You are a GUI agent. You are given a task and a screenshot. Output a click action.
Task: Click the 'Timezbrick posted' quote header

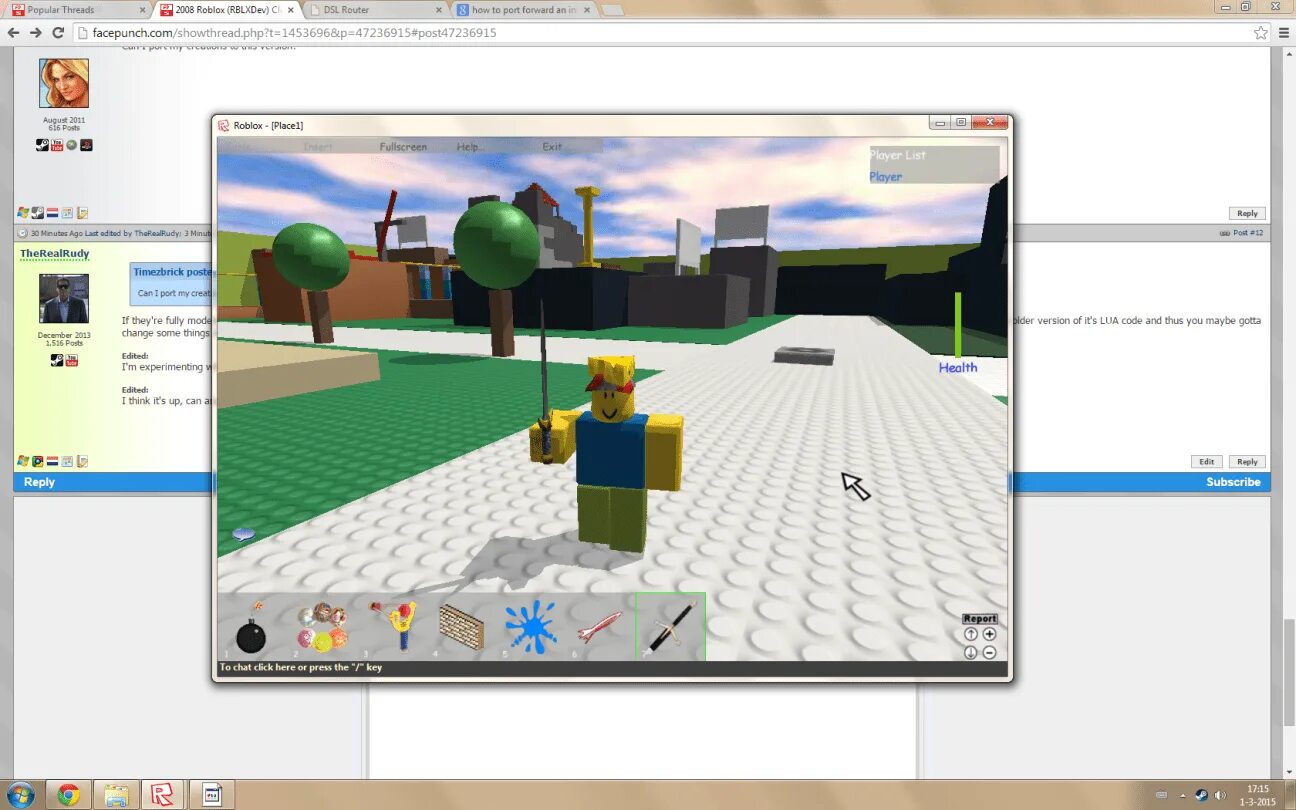click(172, 272)
